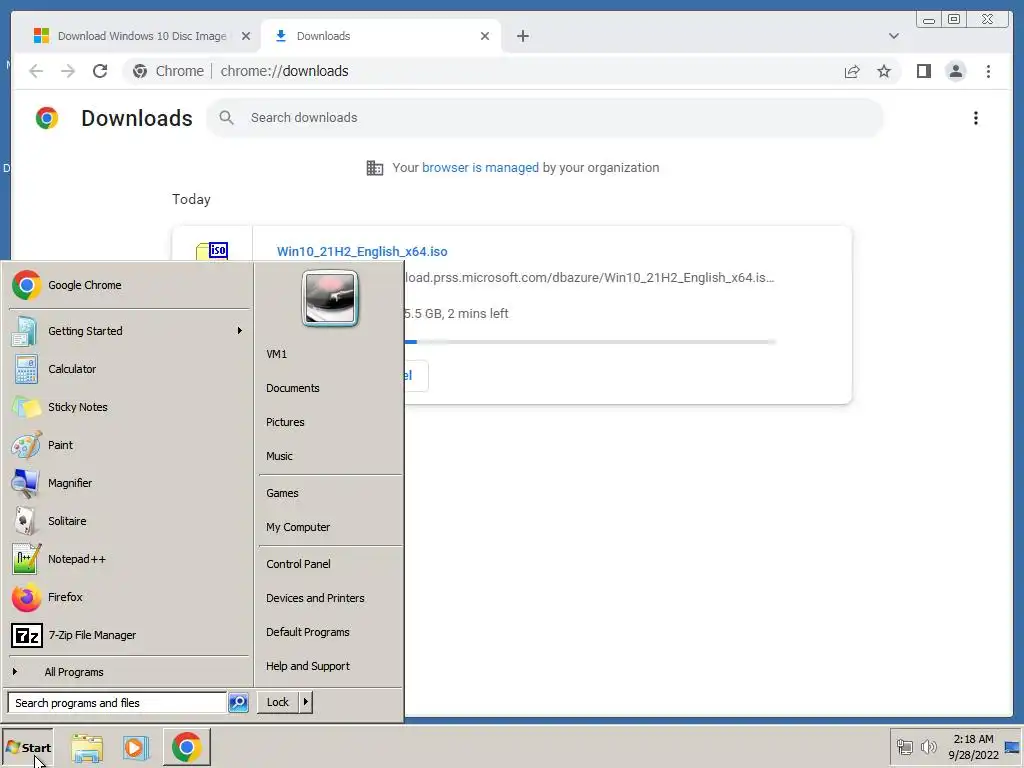Click the download source URL link
The height and width of the screenshot is (768, 1024).
[x=590, y=278]
